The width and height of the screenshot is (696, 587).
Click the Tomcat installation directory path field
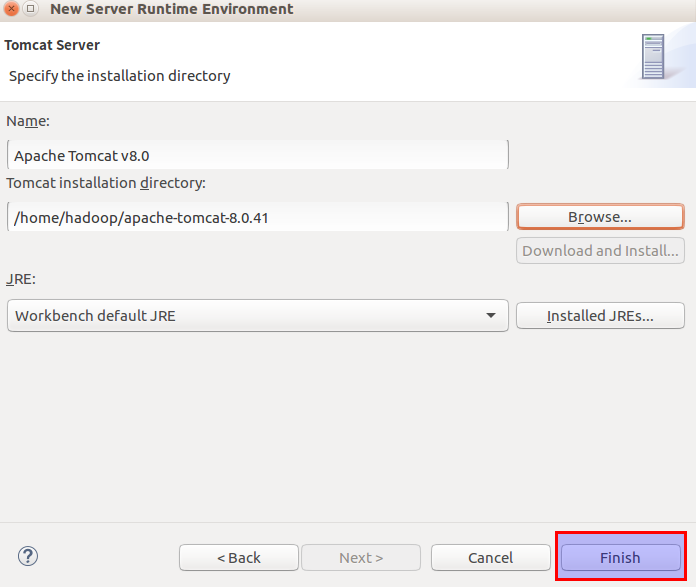tap(257, 217)
